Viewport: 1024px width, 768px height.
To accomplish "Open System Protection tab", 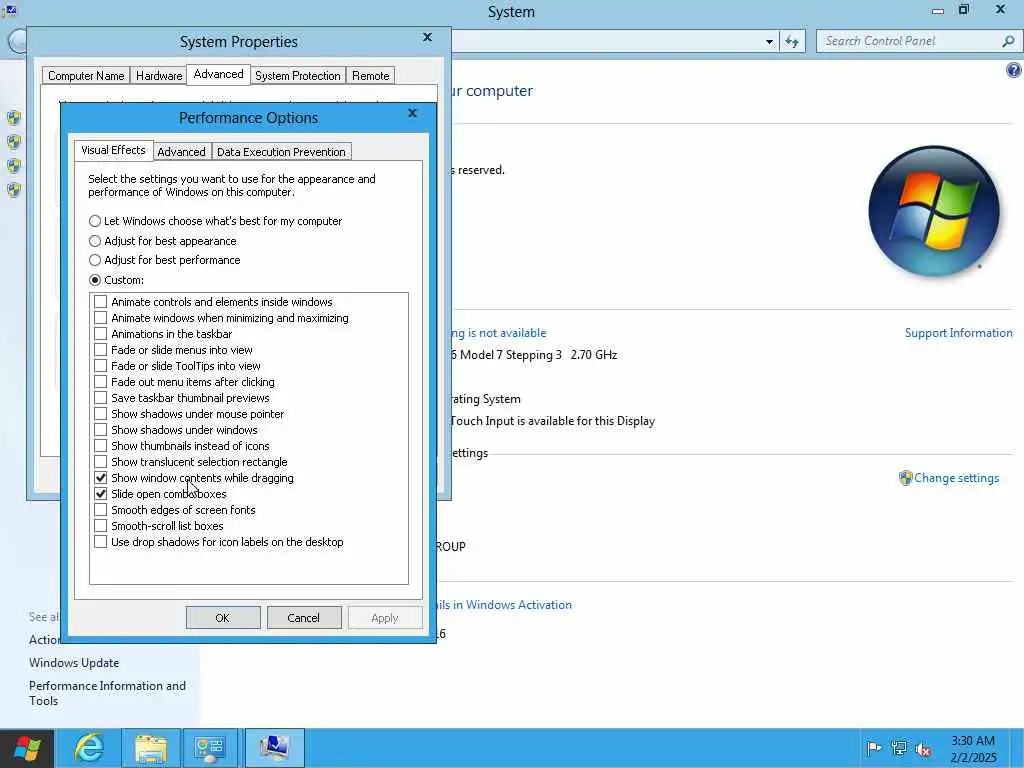I will 298,76.
